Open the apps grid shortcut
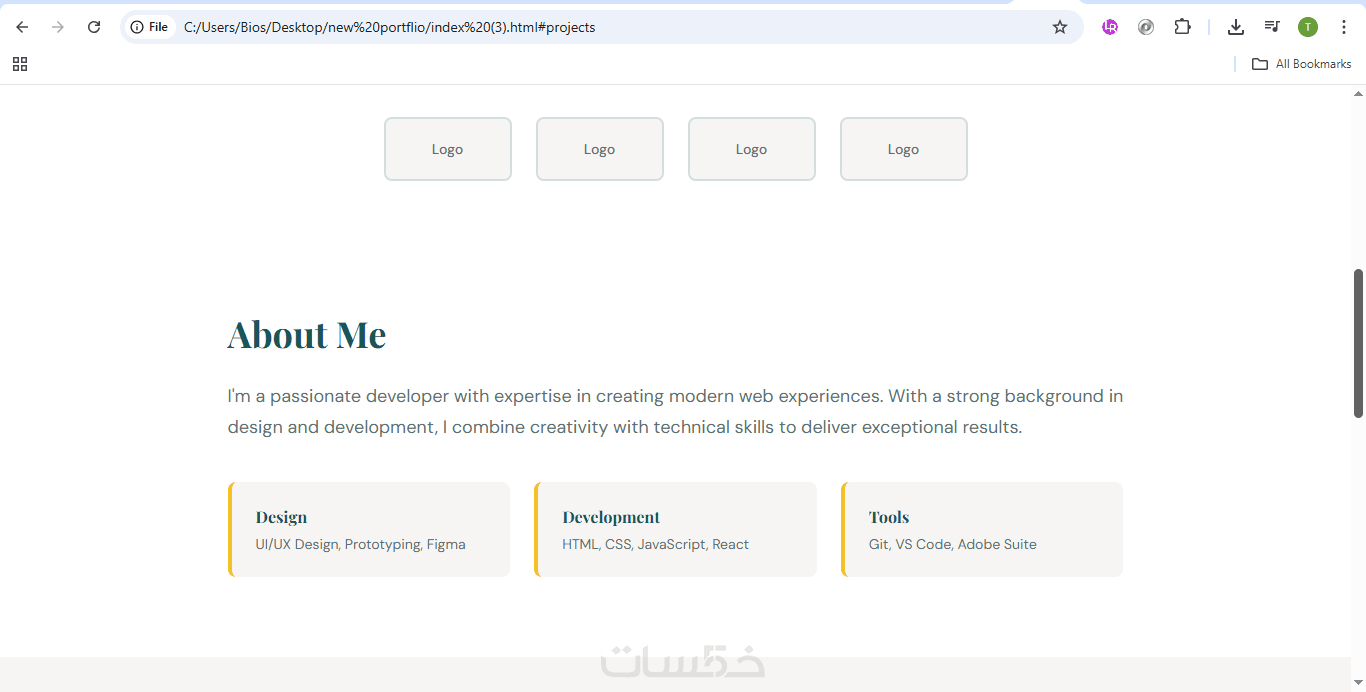The image size is (1366, 692). click(x=20, y=64)
